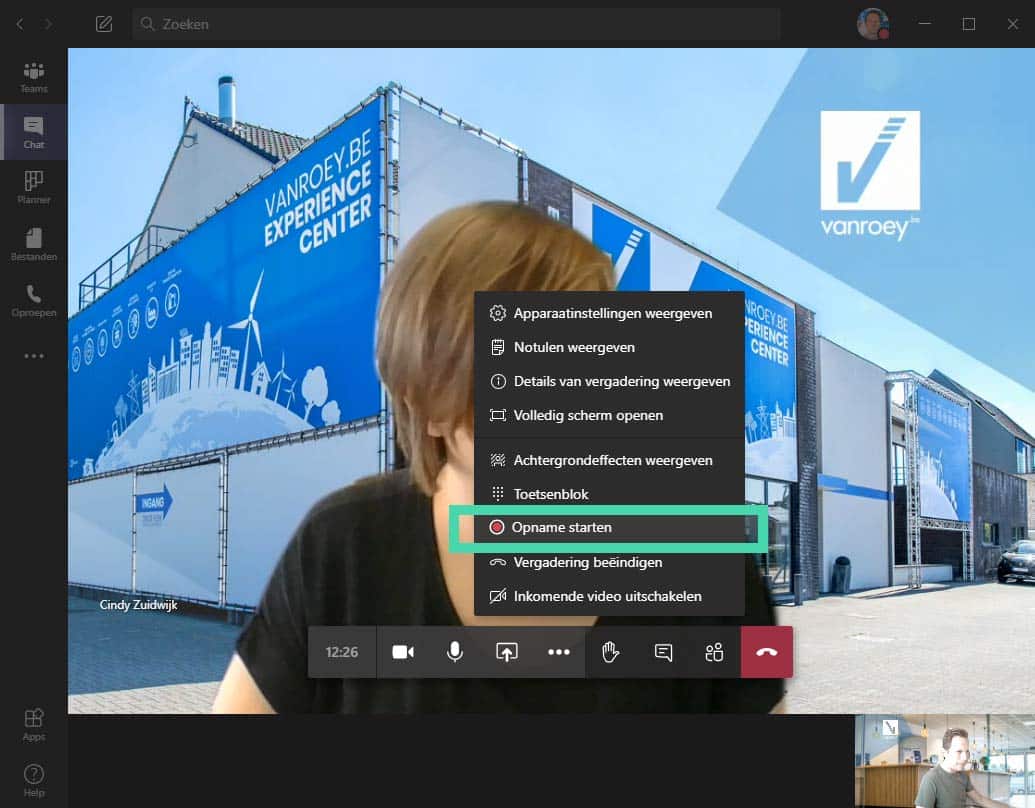This screenshot has height=808, width=1035.
Task: Hang up with the red phone button
Action: coord(766,652)
